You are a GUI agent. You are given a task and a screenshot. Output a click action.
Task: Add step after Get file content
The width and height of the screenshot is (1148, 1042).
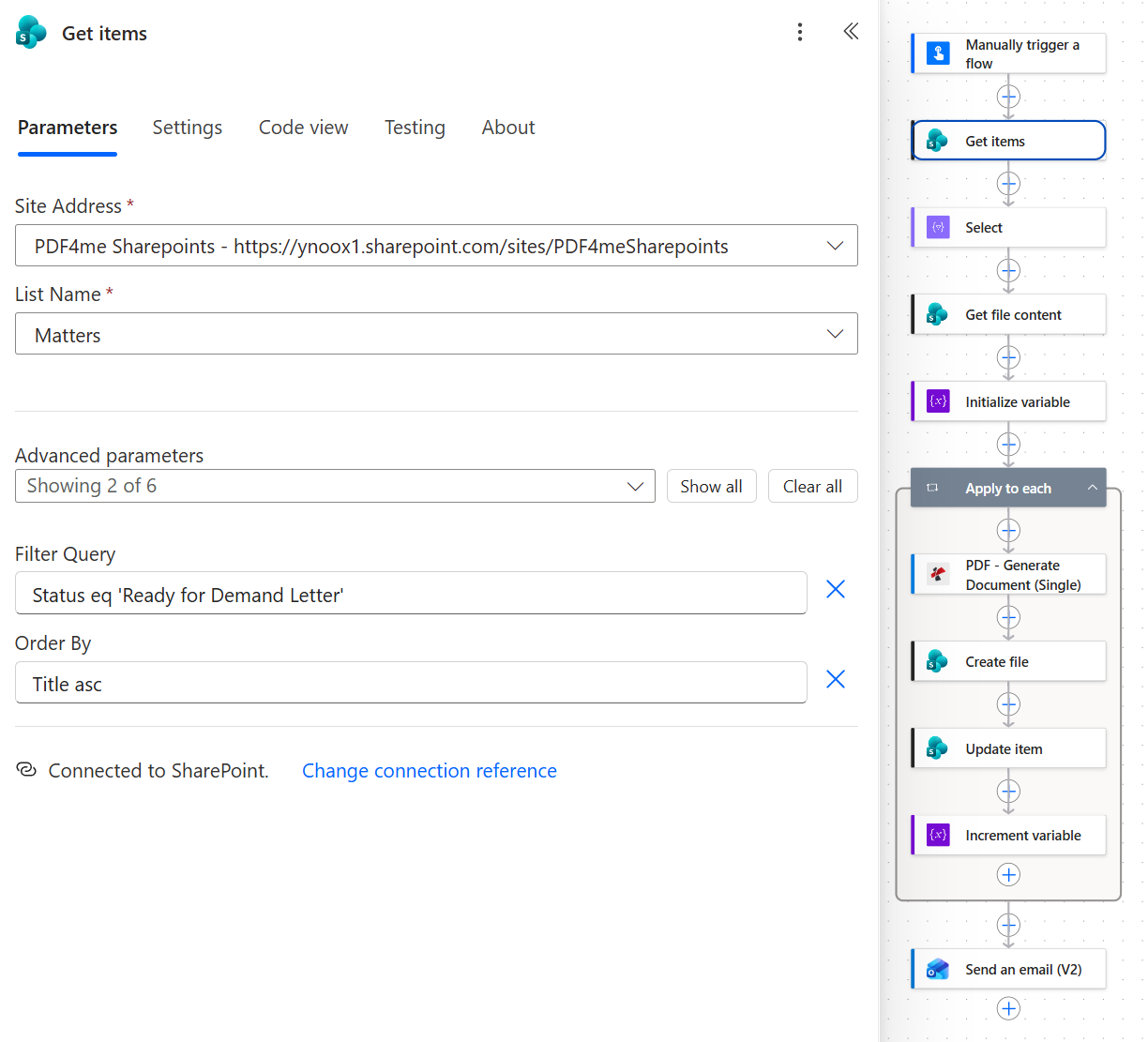click(1008, 357)
